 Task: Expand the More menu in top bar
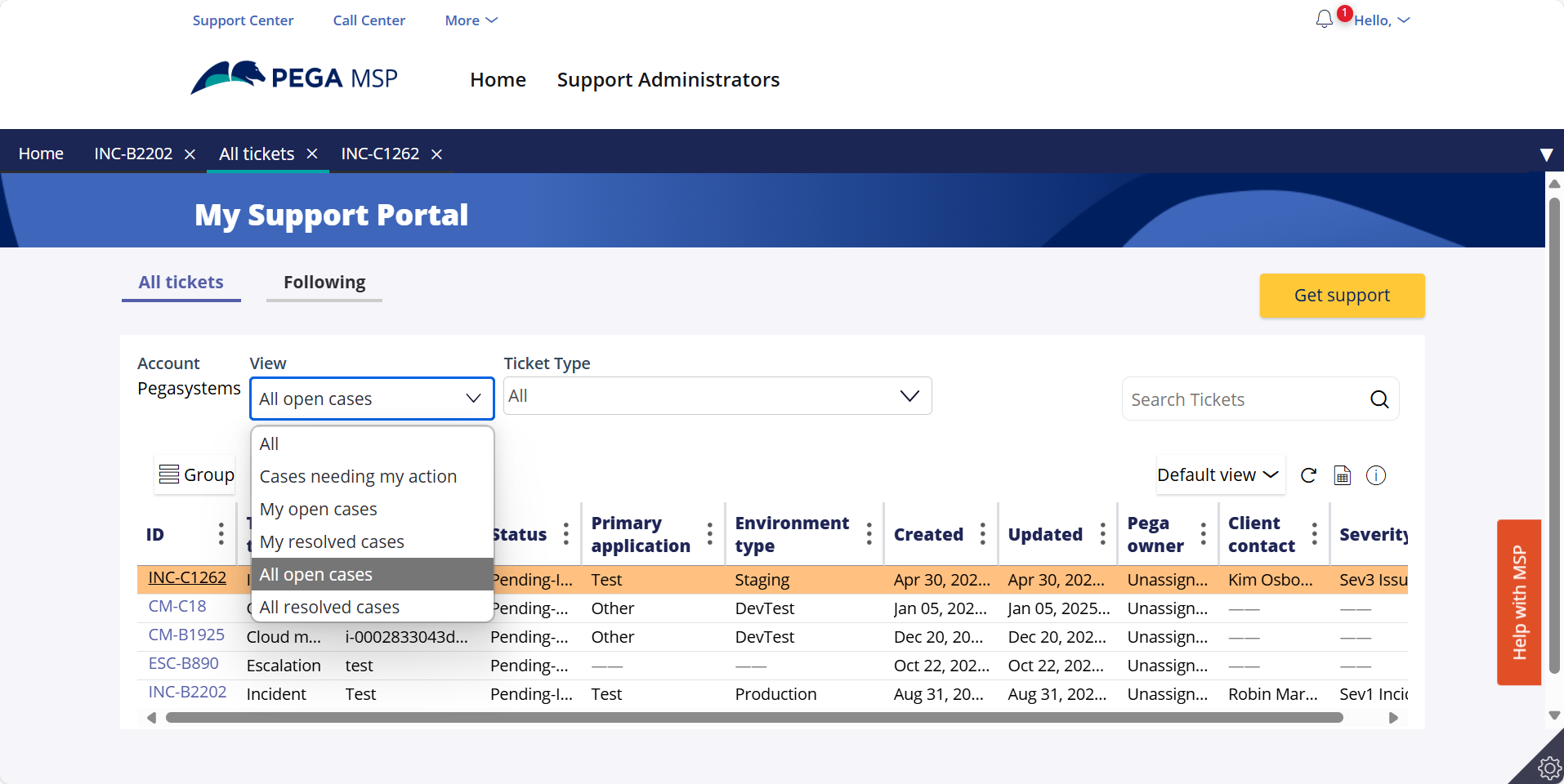(471, 20)
